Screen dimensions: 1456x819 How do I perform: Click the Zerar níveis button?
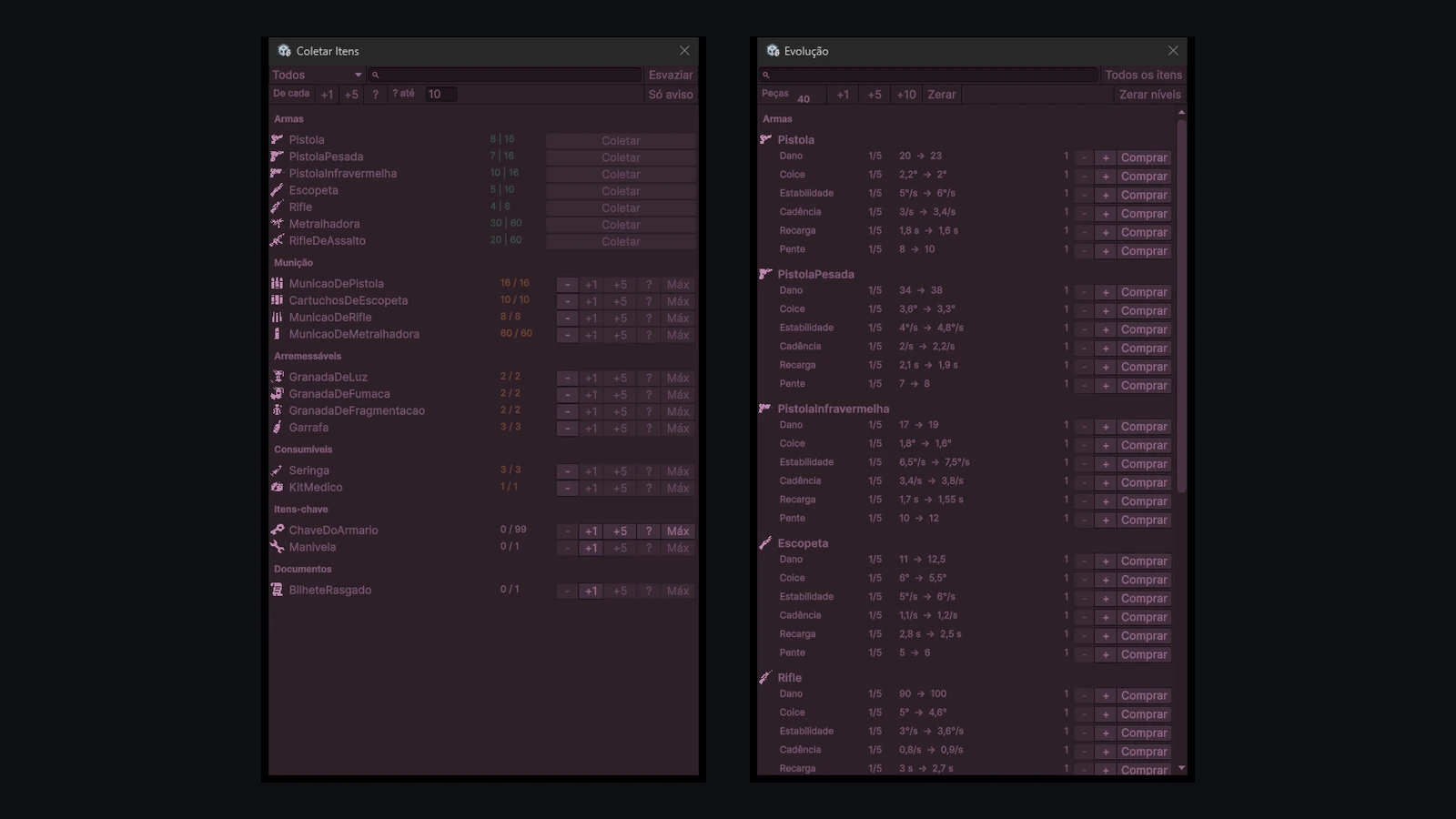(x=1150, y=95)
